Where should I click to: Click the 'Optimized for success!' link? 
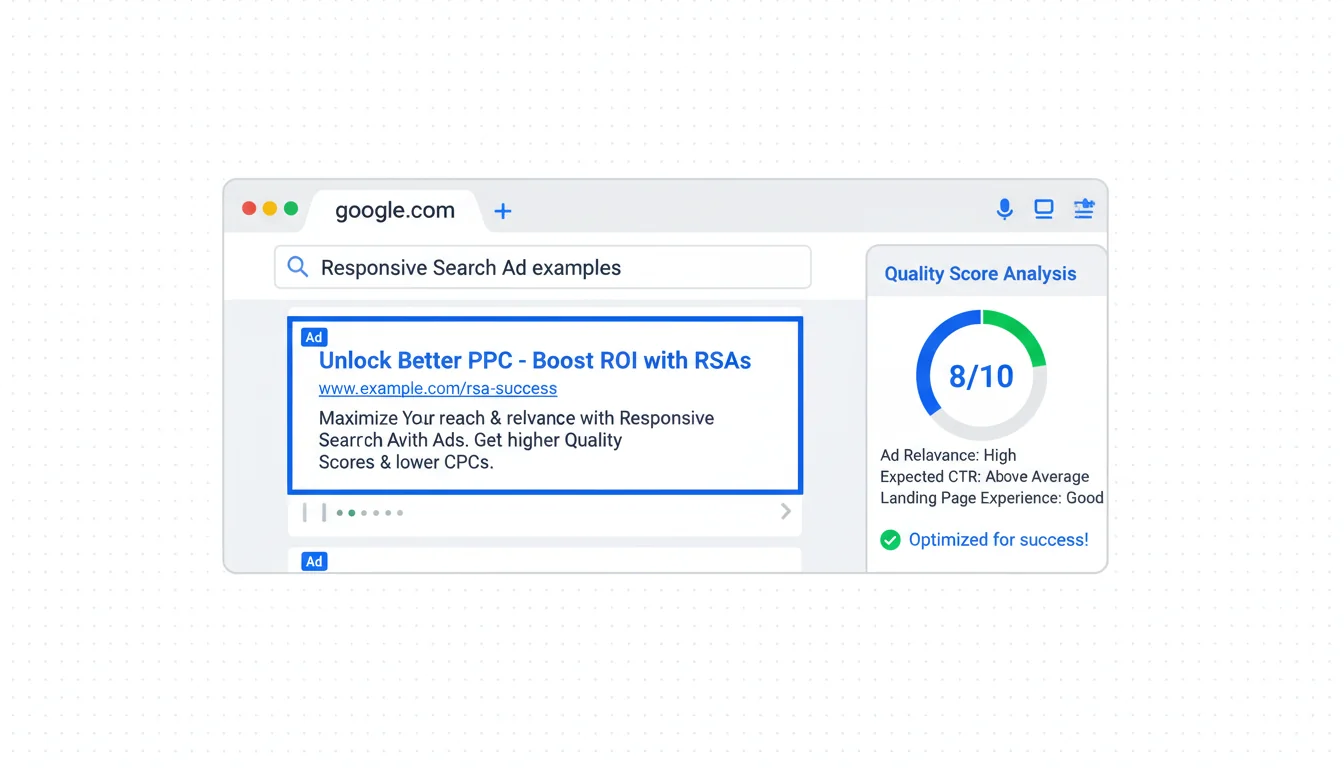coord(998,540)
